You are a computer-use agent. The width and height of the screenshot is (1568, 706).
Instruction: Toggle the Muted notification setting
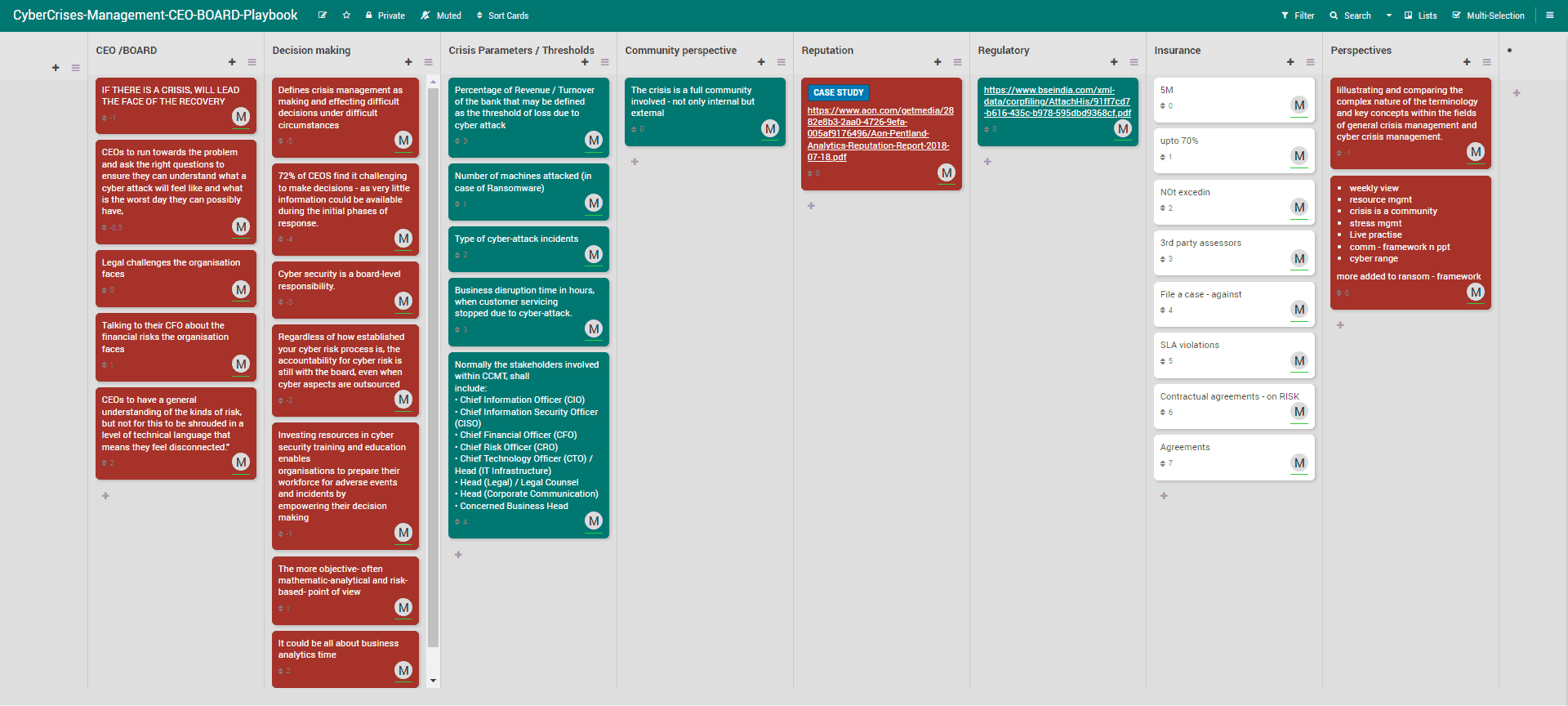441,16
